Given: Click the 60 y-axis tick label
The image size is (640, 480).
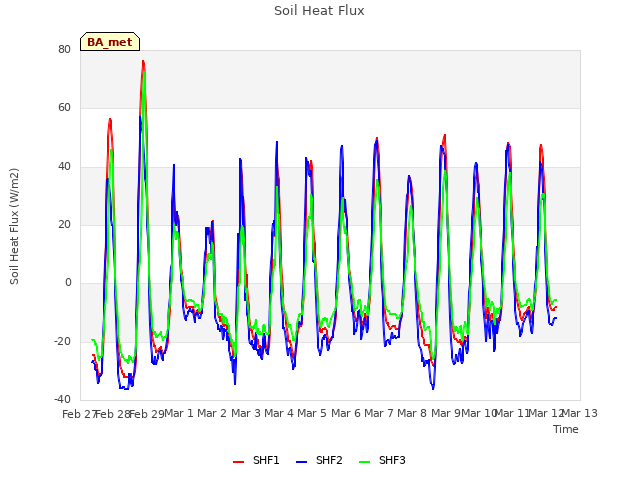Looking at the screenshot, I should coord(64,108).
